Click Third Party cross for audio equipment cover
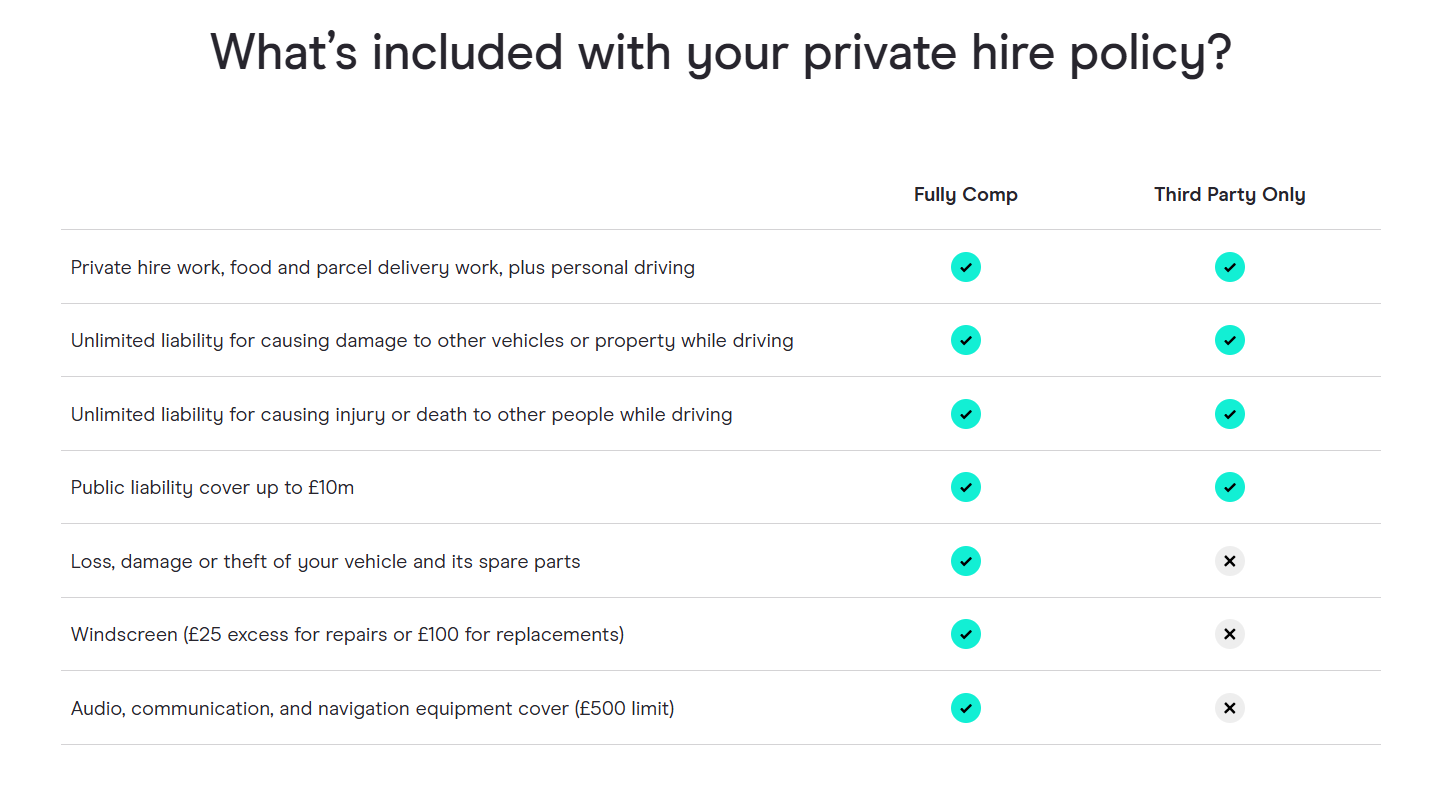The width and height of the screenshot is (1454, 787). point(1230,708)
